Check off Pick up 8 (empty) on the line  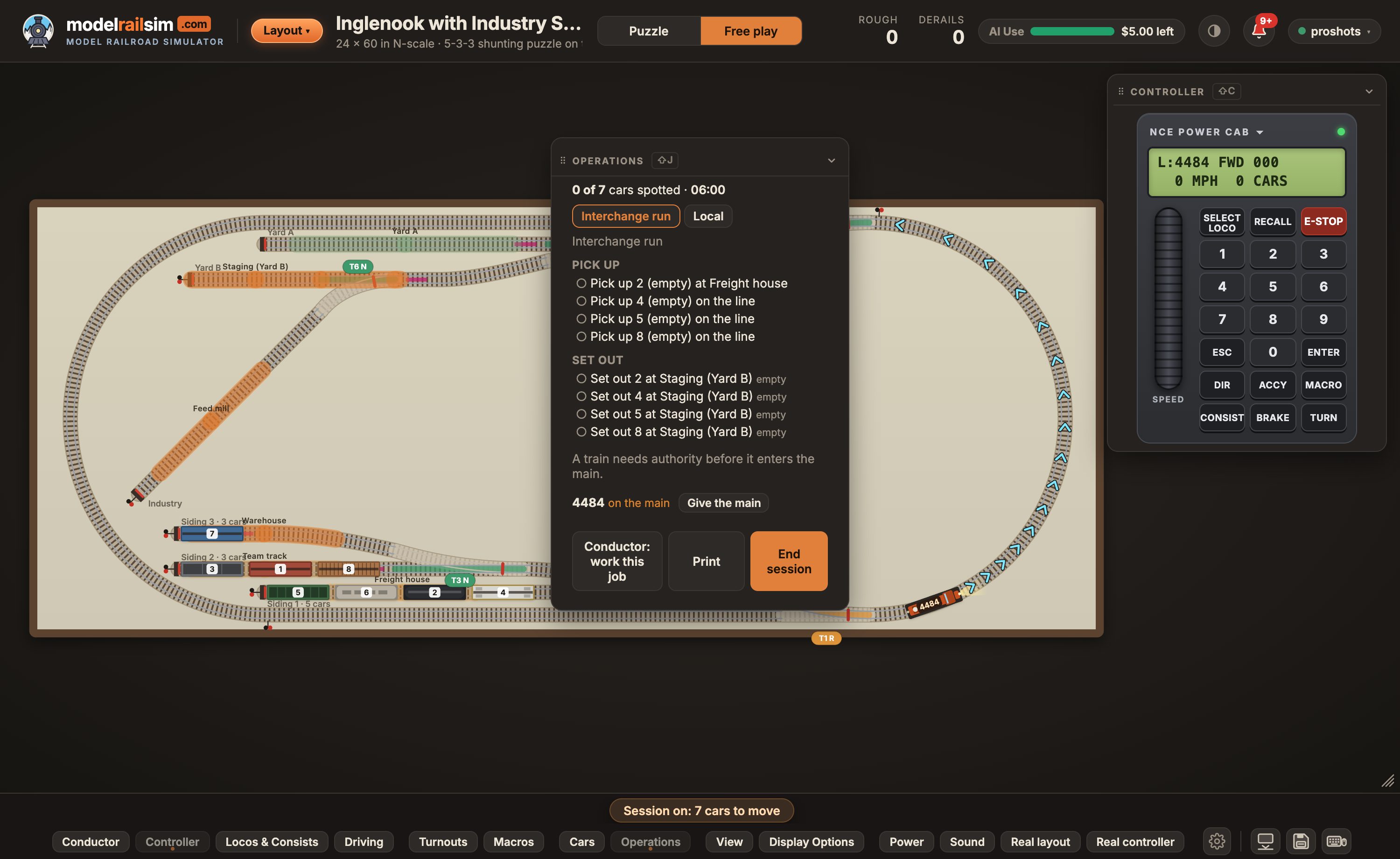[x=581, y=337]
